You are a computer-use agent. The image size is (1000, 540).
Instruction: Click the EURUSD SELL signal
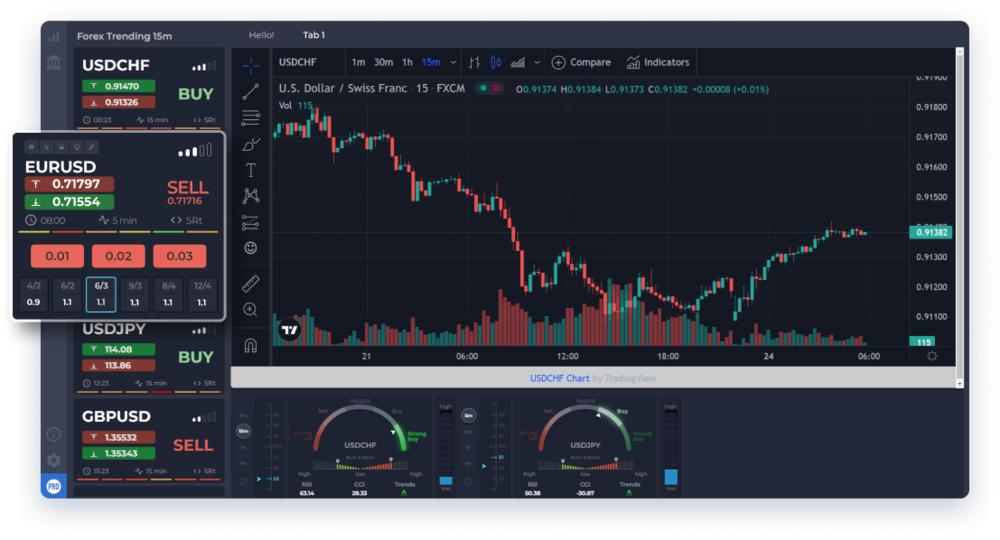[x=188, y=187]
